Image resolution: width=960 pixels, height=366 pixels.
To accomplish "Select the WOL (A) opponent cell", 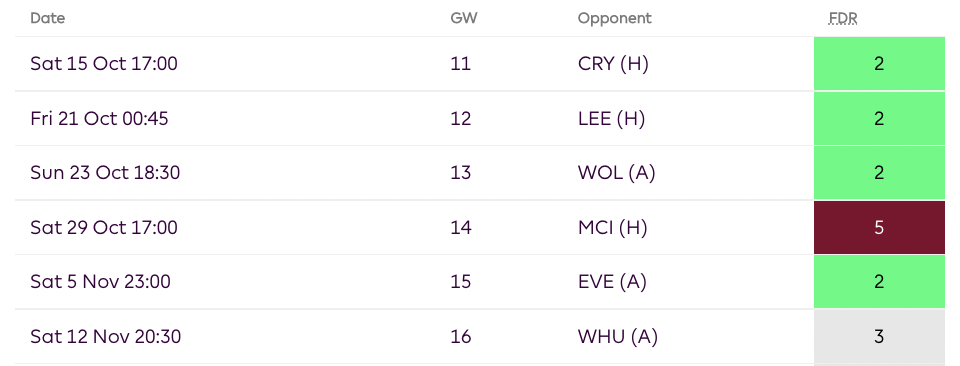I will 616,173.
